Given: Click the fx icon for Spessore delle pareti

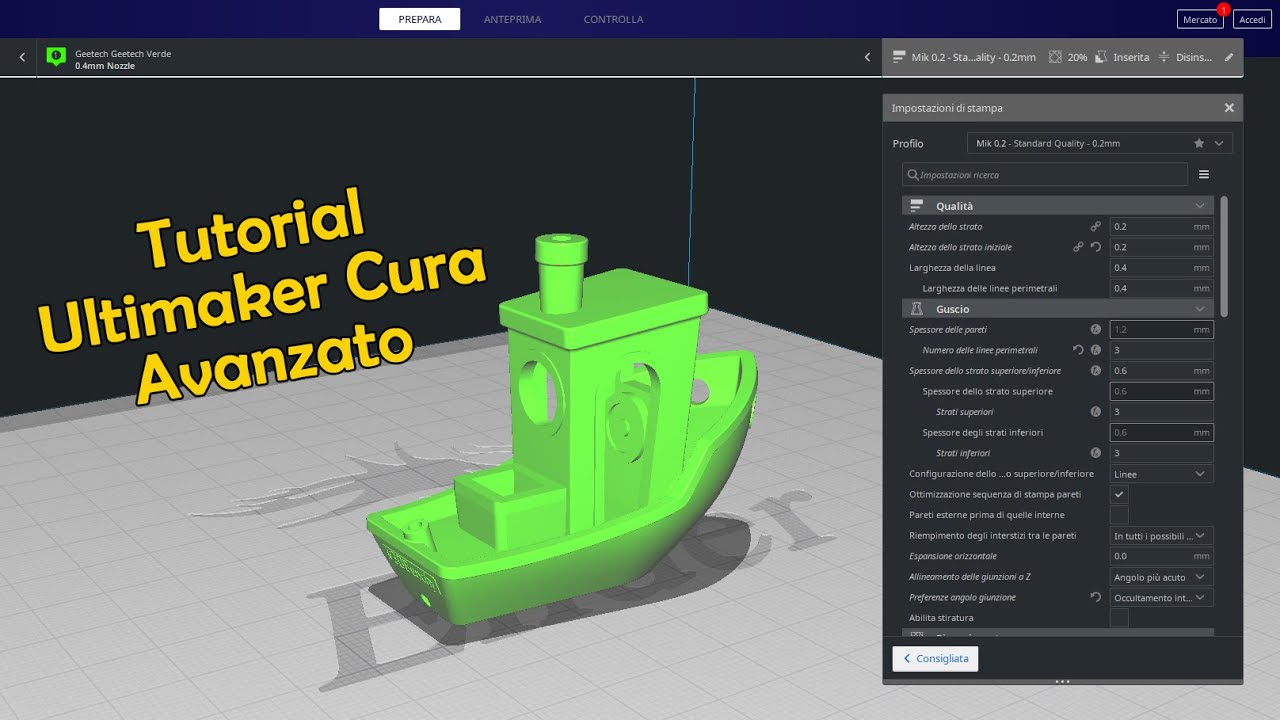Looking at the screenshot, I should [x=1095, y=329].
